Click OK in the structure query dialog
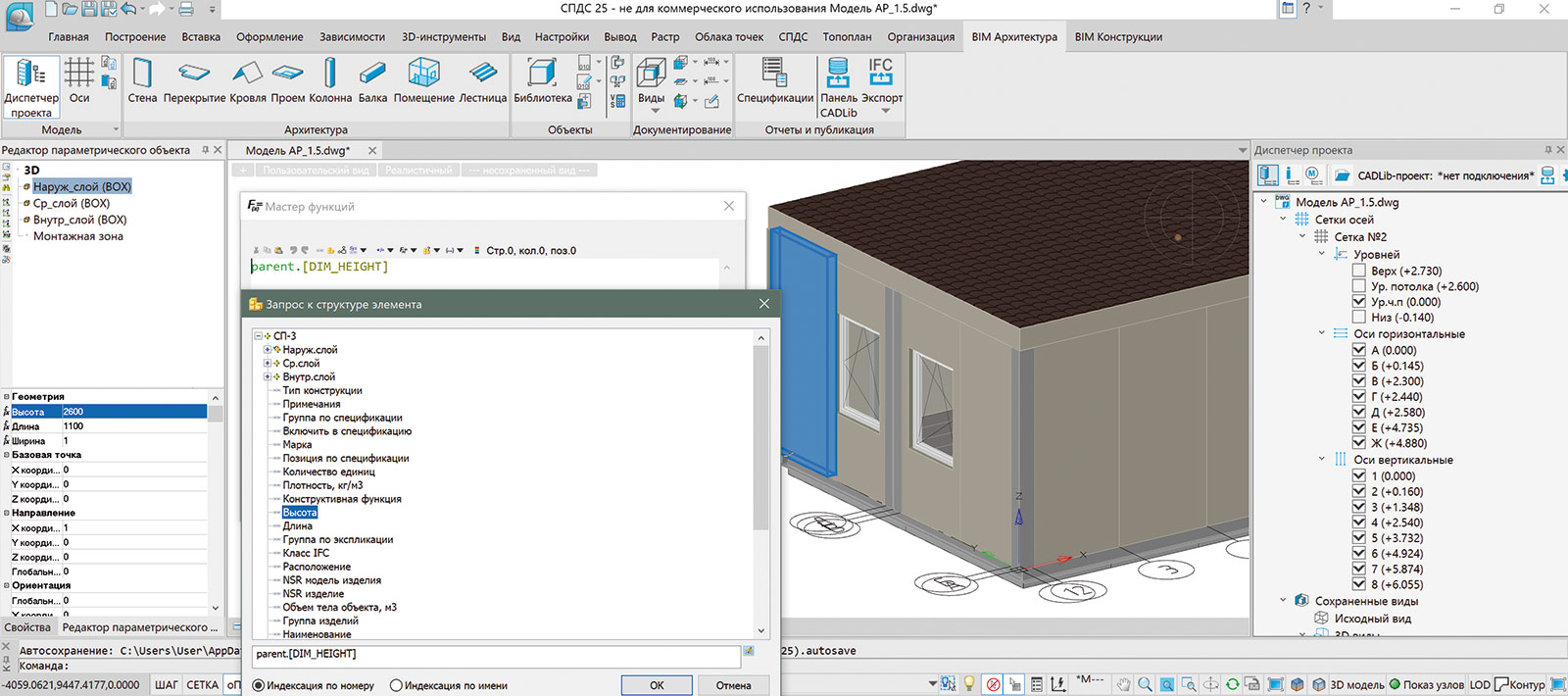Viewport: 1568px width, 696px height. point(657,685)
